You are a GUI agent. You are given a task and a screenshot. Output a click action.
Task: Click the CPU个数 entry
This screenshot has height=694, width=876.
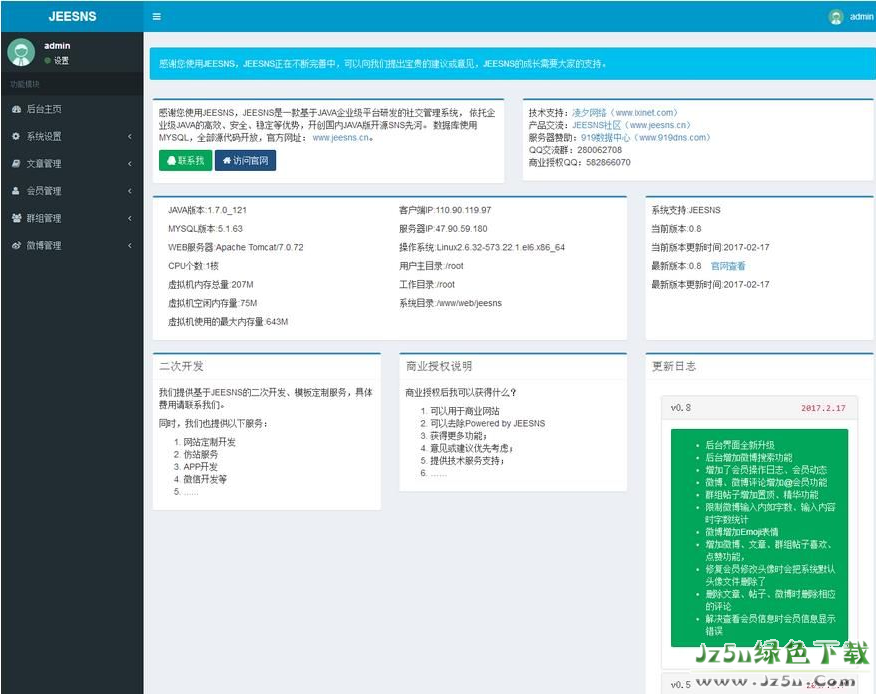coord(193,266)
